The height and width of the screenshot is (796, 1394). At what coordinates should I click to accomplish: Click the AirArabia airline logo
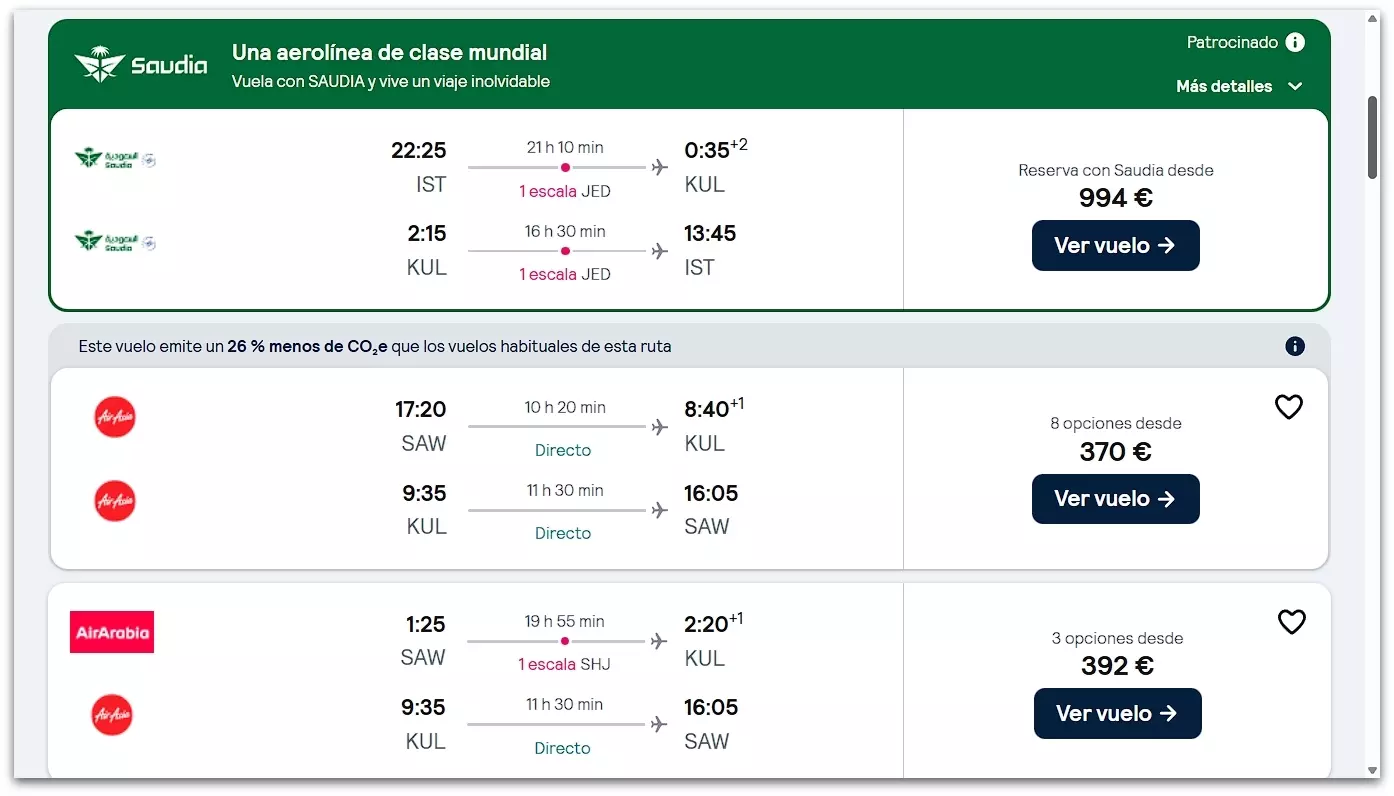(112, 632)
